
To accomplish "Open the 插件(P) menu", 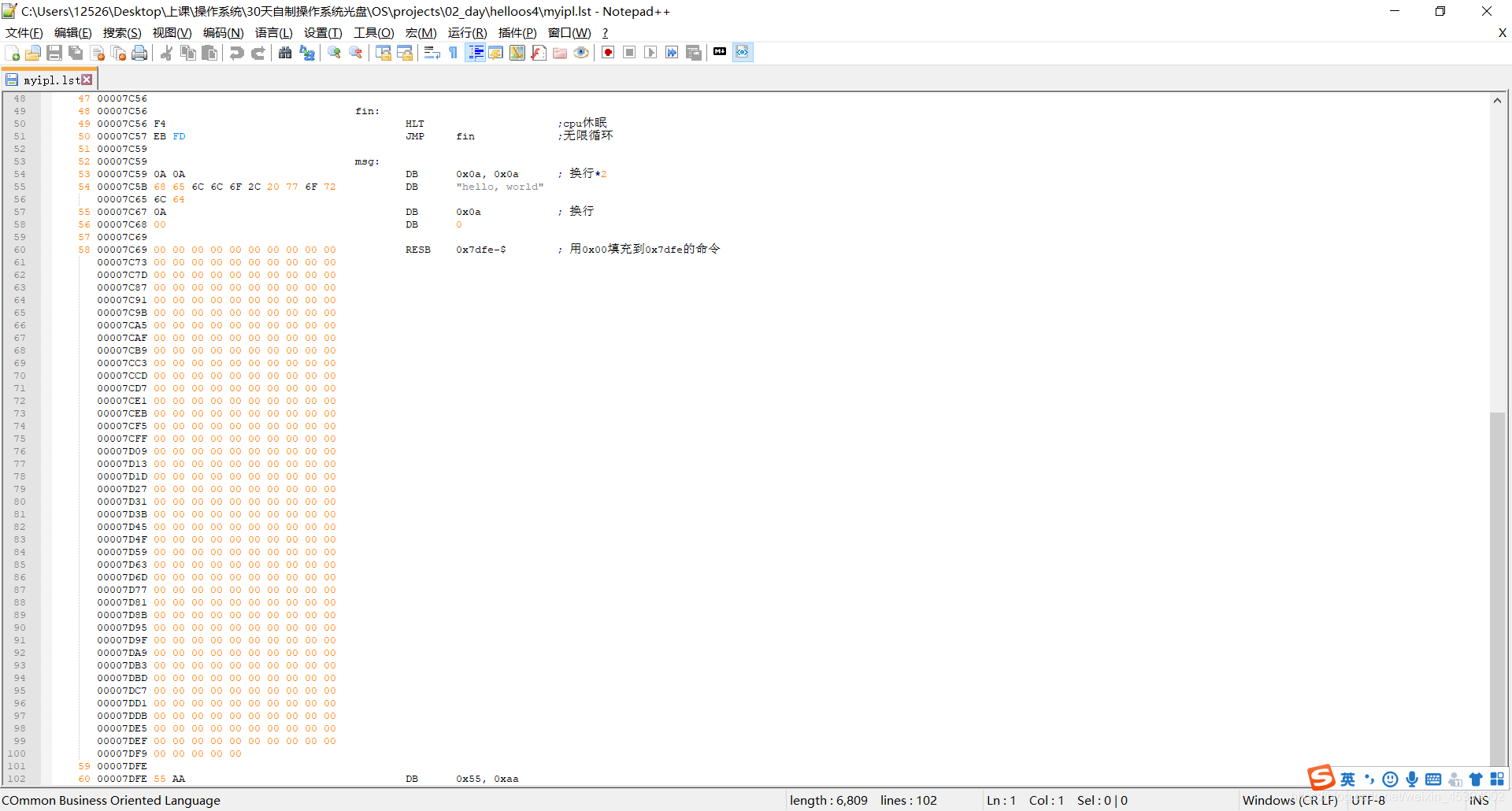I will 517,33.
